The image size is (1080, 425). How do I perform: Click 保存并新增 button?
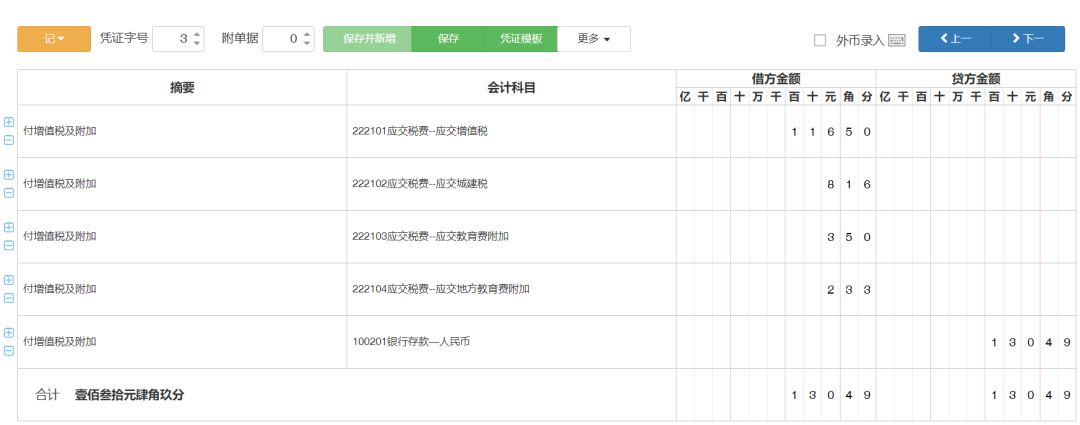coord(368,39)
